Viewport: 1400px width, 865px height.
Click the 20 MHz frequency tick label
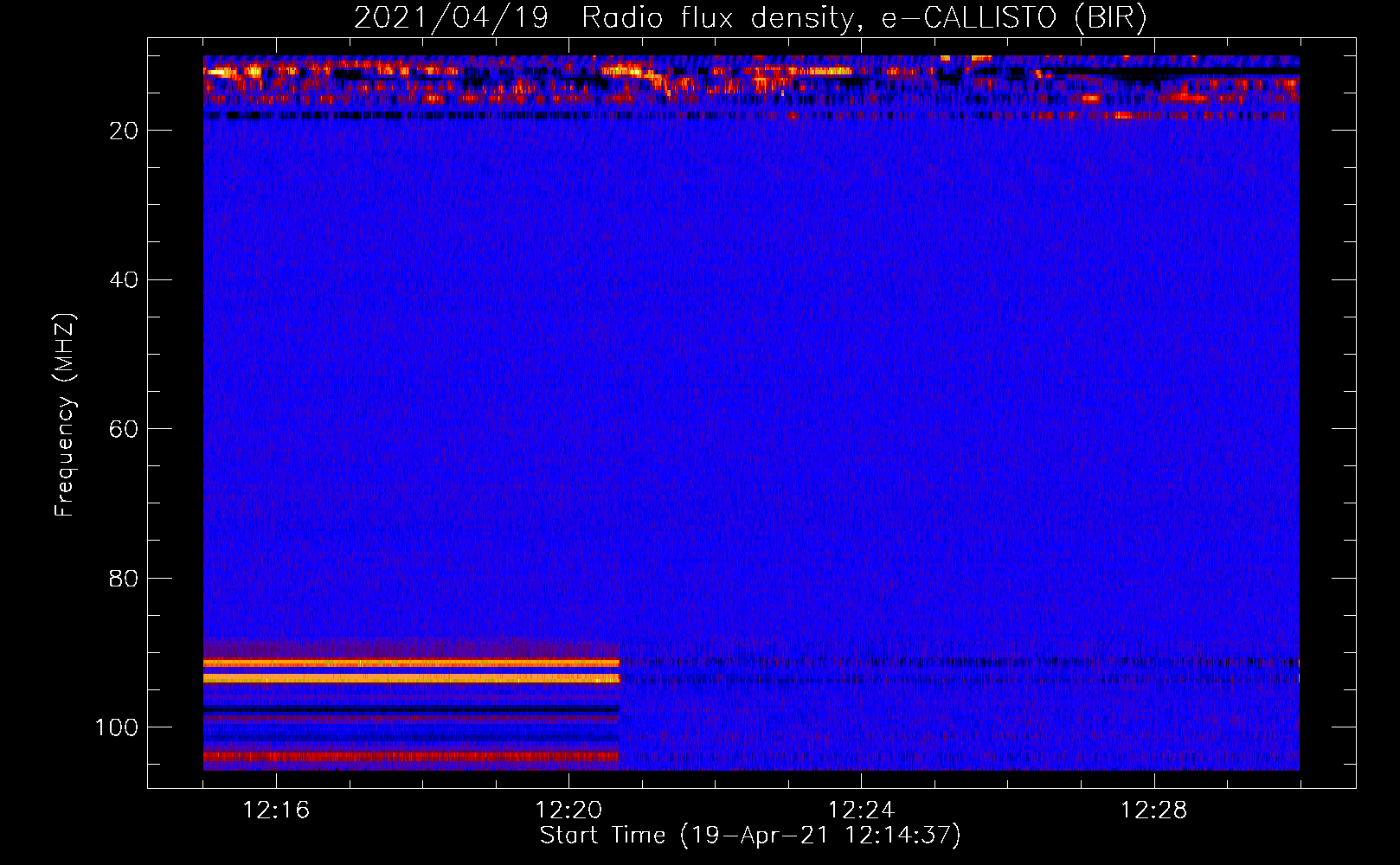click(124, 131)
